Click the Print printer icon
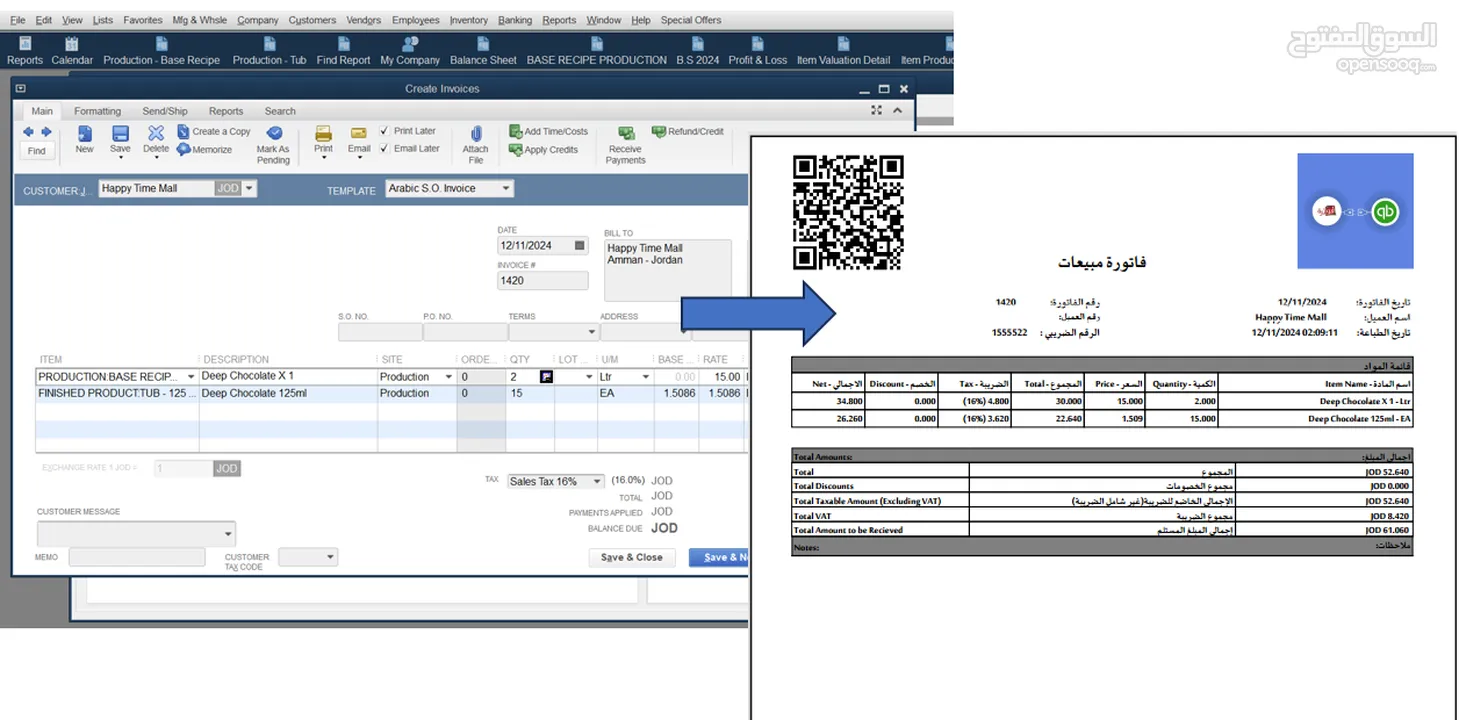The width and height of the screenshot is (1459, 720). click(x=323, y=134)
